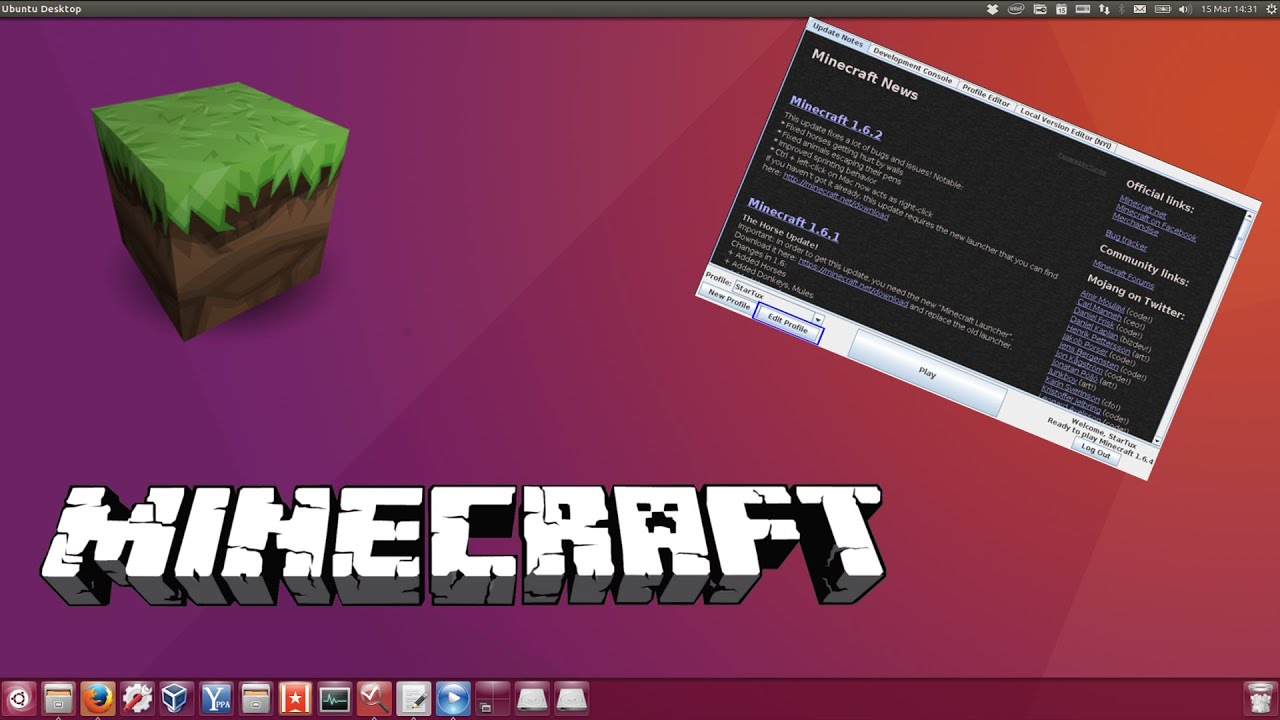The height and width of the screenshot is (720, 1280).
Task: Open the Minecraft Forums community link
Action: 1123,273
